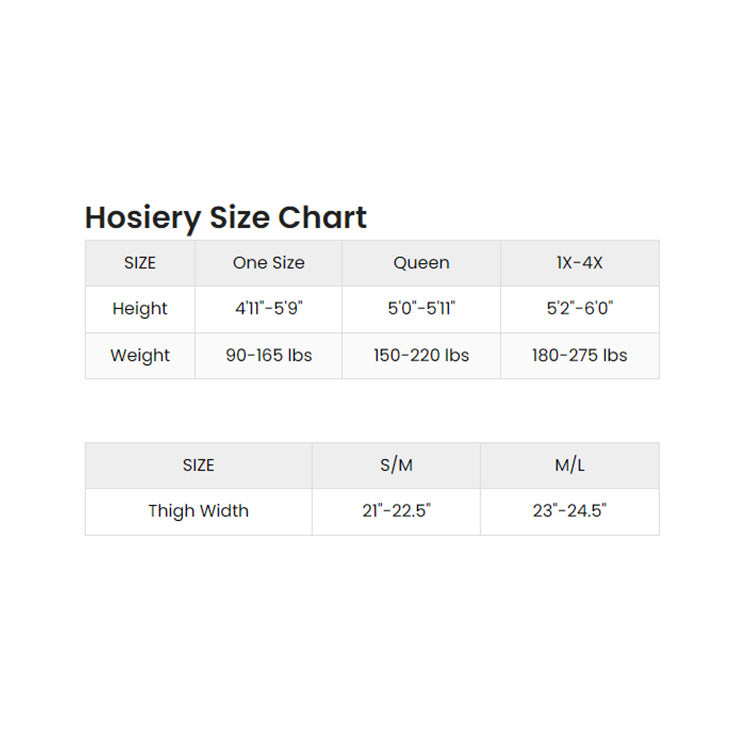Viewport: 750px width, 750px height.
Task: Click the S/M column header
Action: (x=396, y=465)
